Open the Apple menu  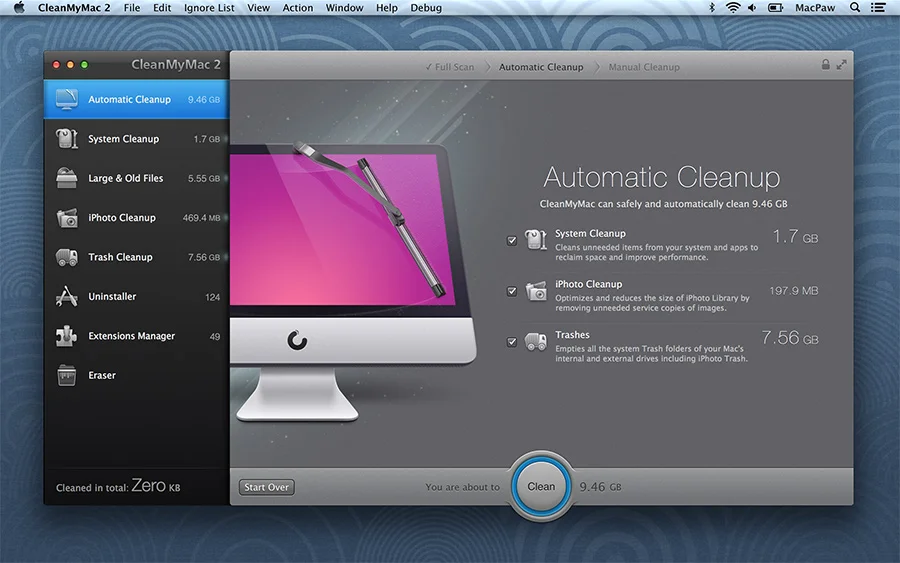point(19,7)
